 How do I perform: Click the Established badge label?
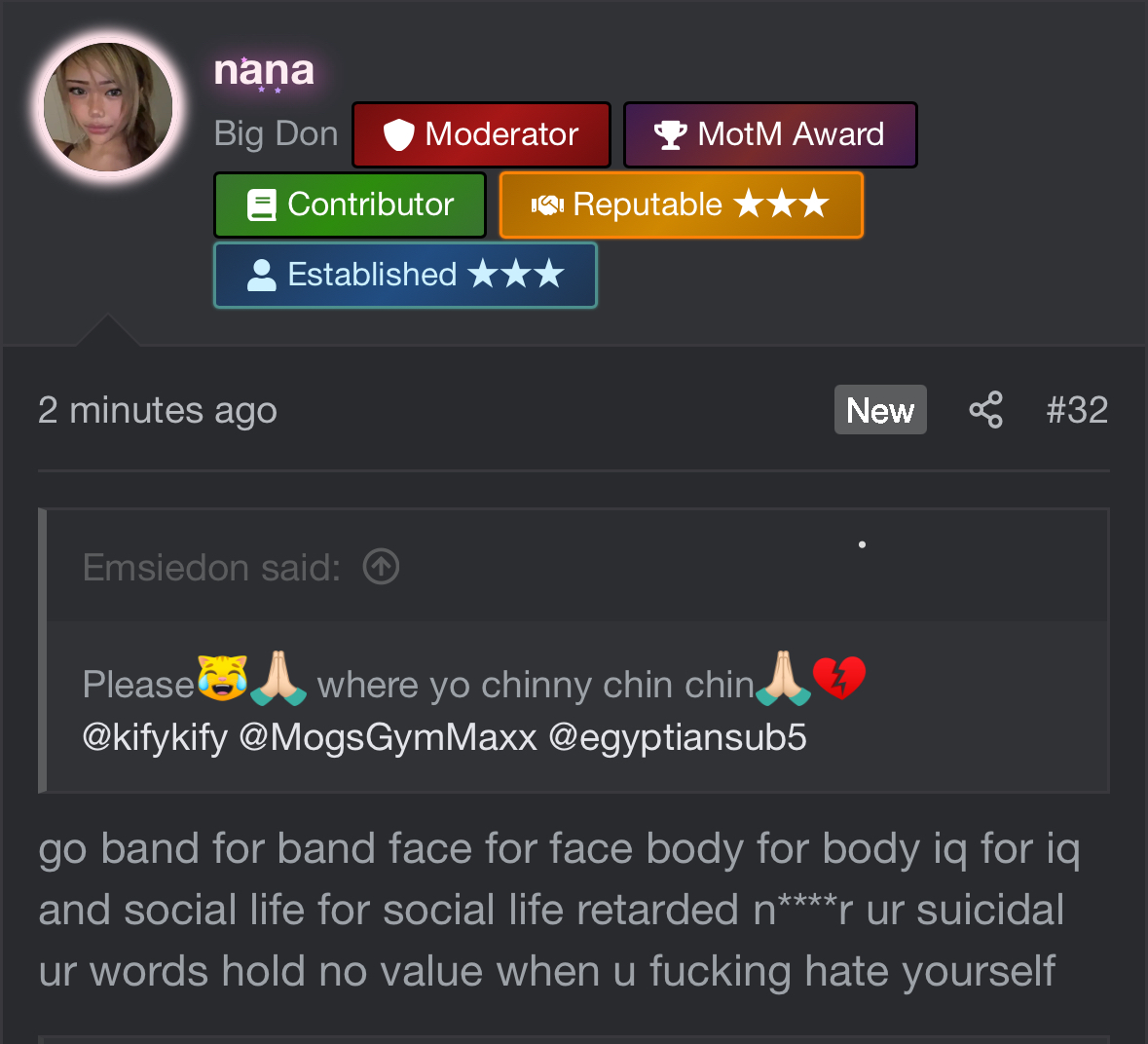point(372,275)
